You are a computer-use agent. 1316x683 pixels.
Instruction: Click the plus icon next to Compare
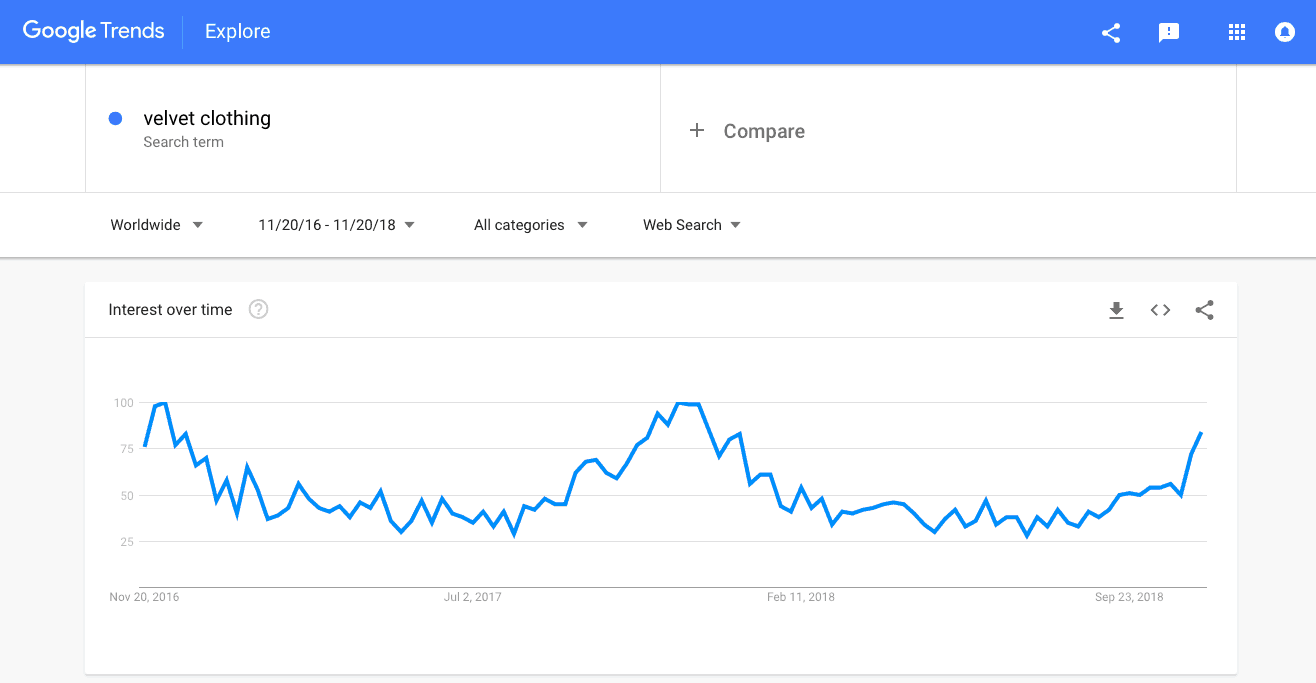697,131
